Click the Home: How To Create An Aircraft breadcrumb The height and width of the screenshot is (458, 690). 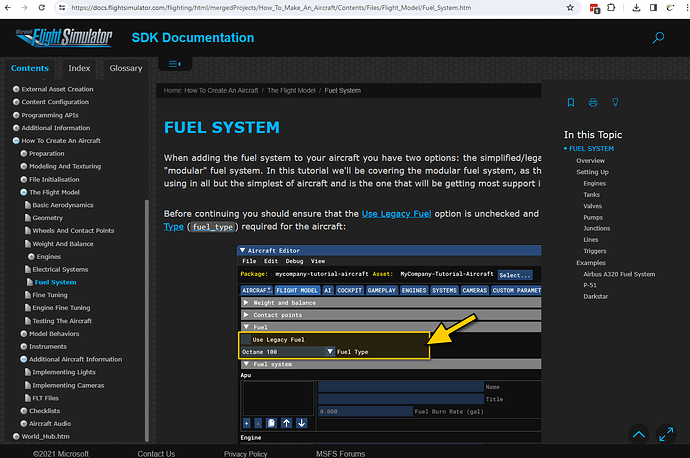pyautogui.click(x=211, y=91)
